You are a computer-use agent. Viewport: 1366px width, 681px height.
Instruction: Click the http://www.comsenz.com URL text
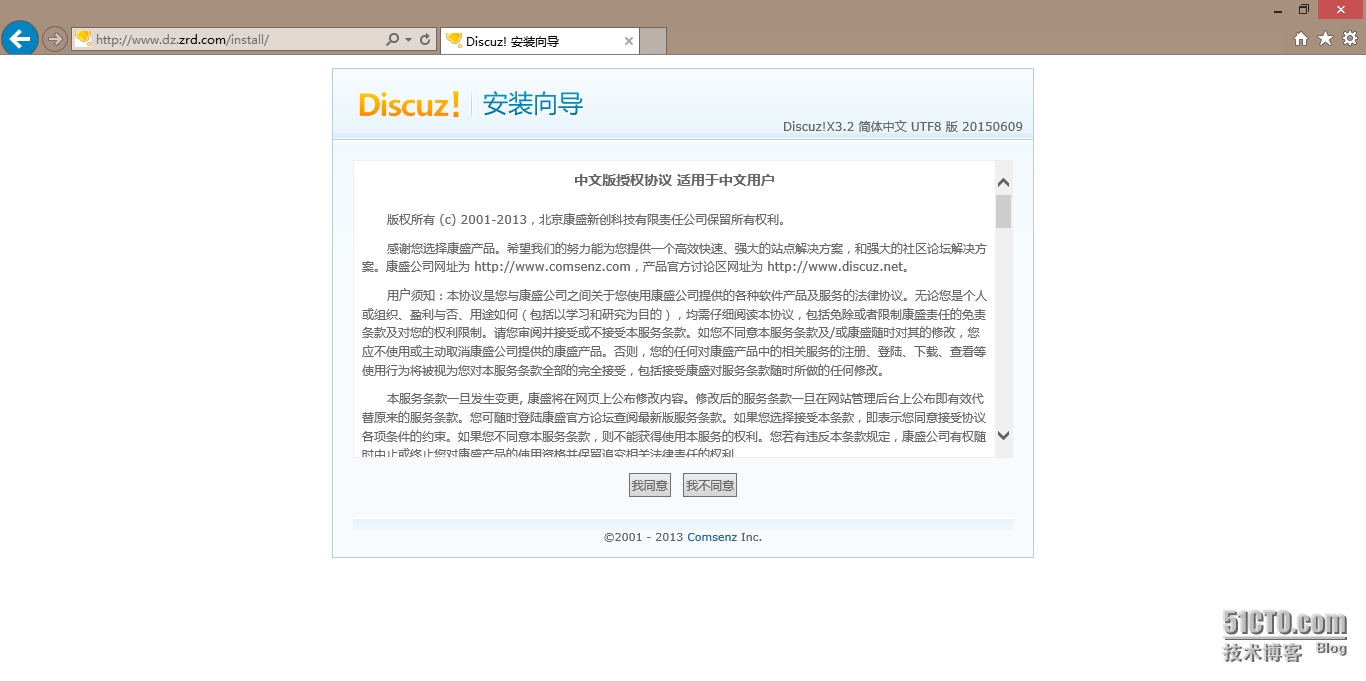[x=552, y=267]
